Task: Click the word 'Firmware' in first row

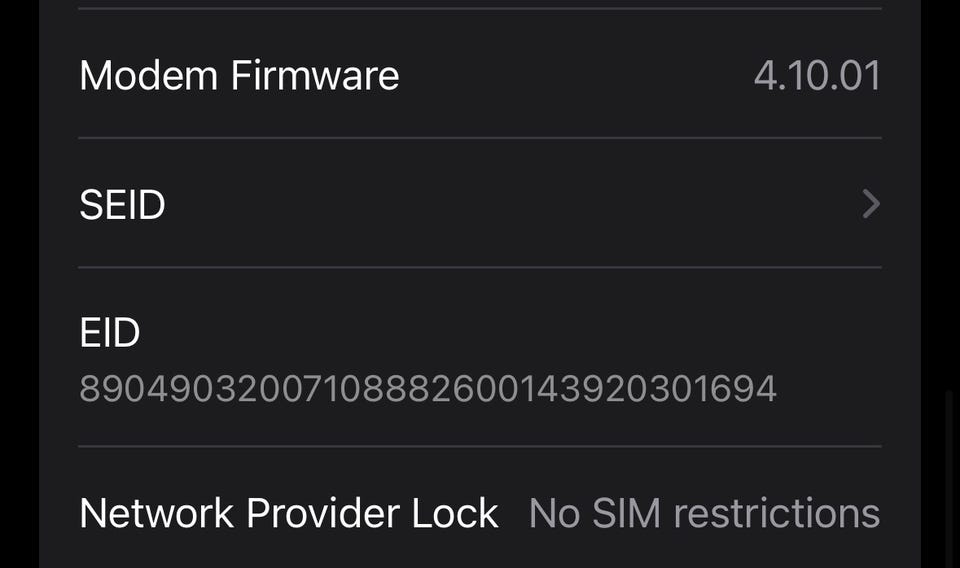Action: click(315, 76)
